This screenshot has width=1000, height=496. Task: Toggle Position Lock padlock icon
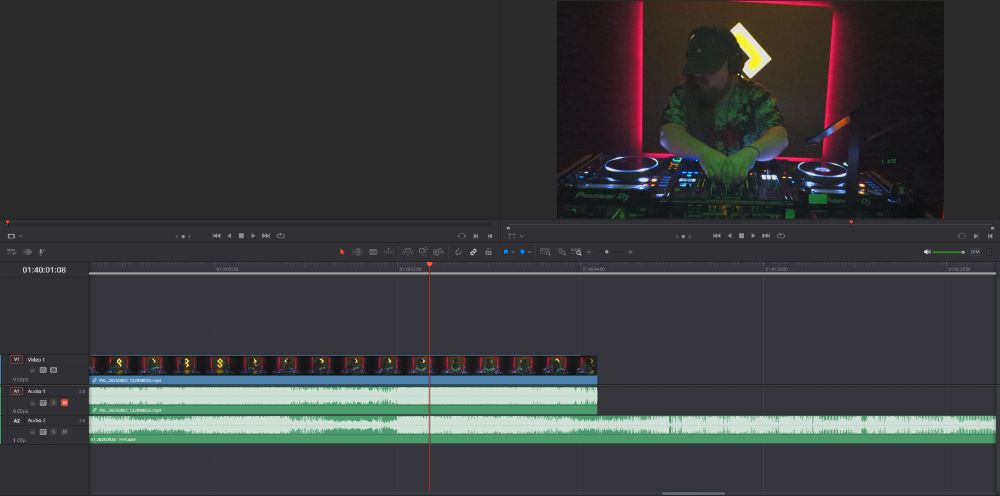[x=488, y=252]
